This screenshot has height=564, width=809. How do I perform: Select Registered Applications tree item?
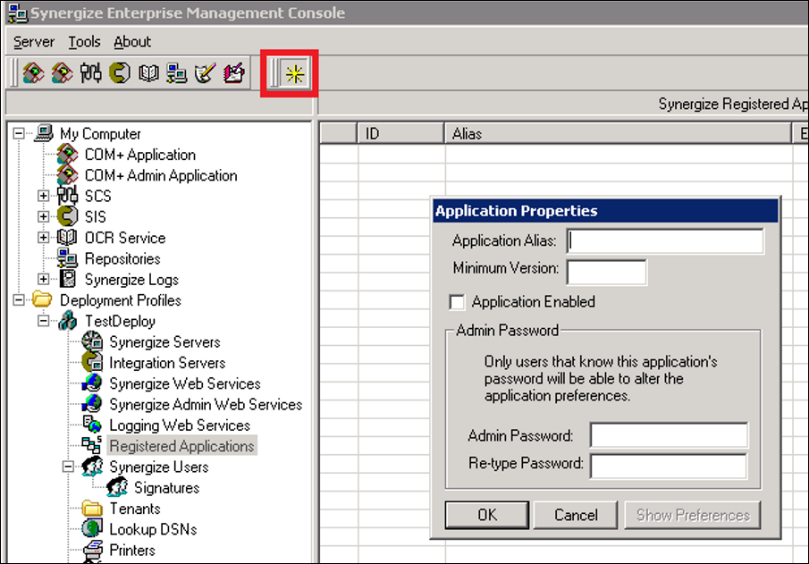[x=182, y=446]
